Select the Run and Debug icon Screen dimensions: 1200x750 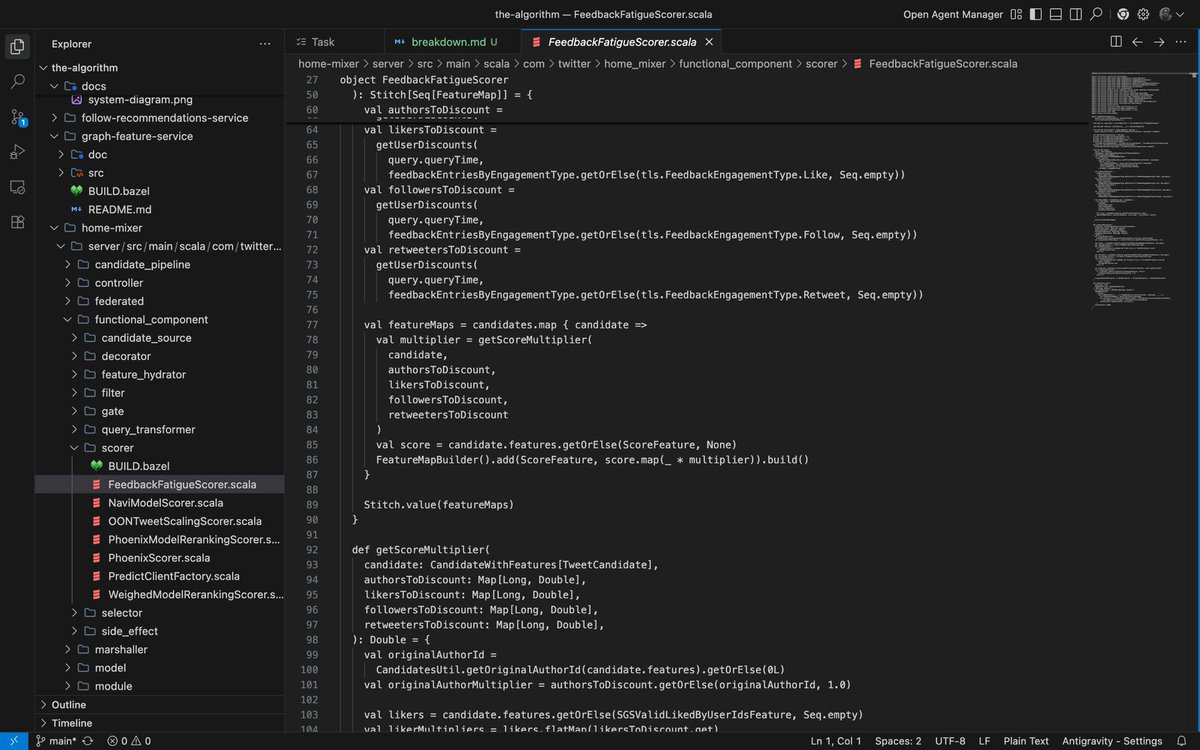tap(17, 152)
